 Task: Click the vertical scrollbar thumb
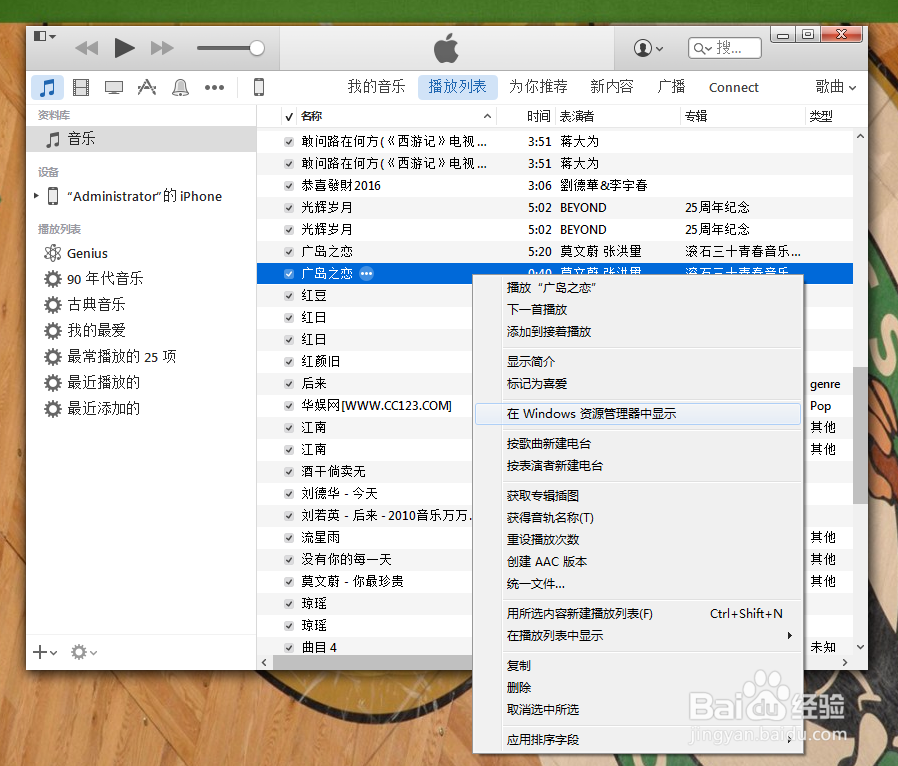(860, 435)
